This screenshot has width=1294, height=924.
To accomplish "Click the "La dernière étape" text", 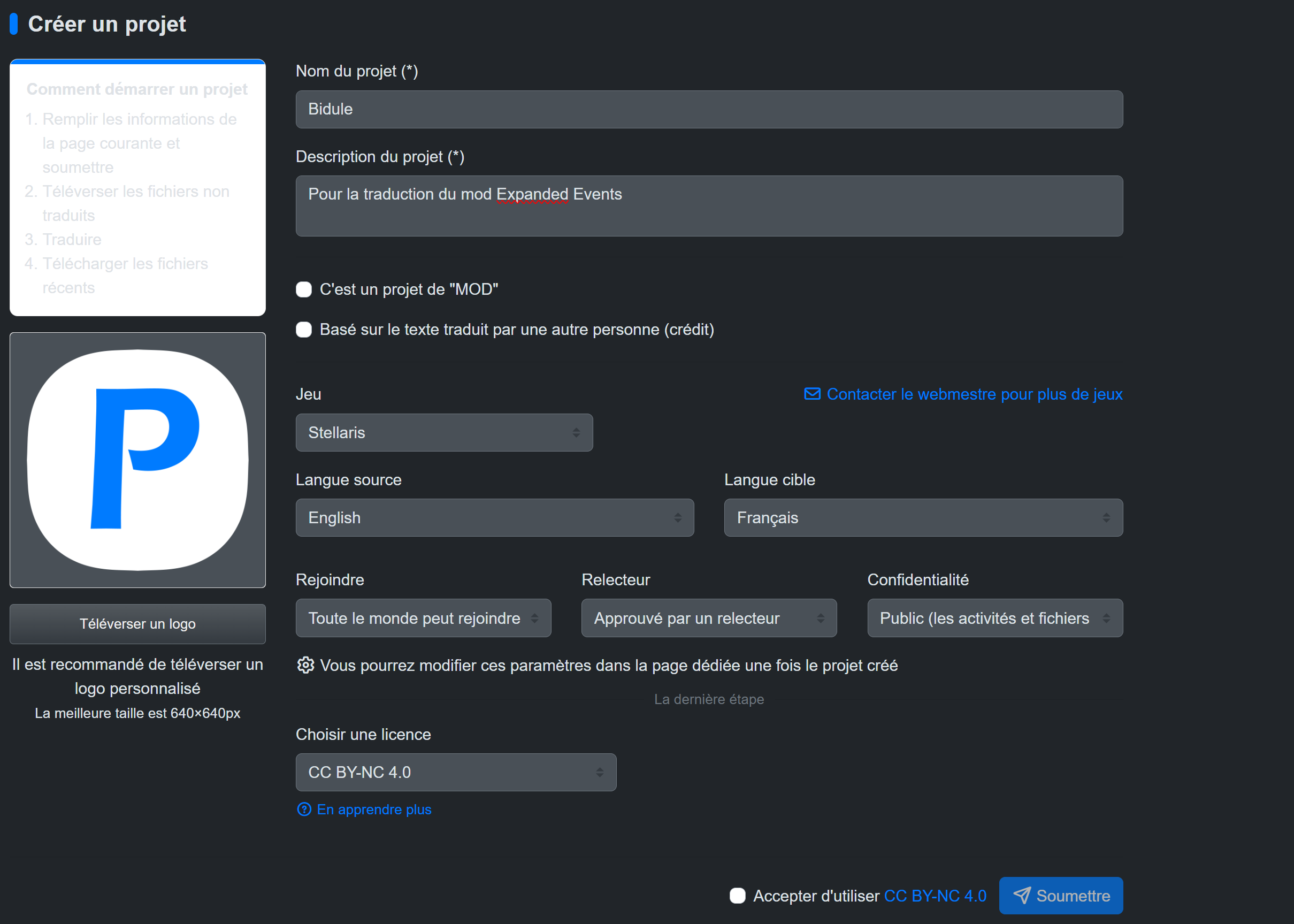I will [x=709, y=699].
